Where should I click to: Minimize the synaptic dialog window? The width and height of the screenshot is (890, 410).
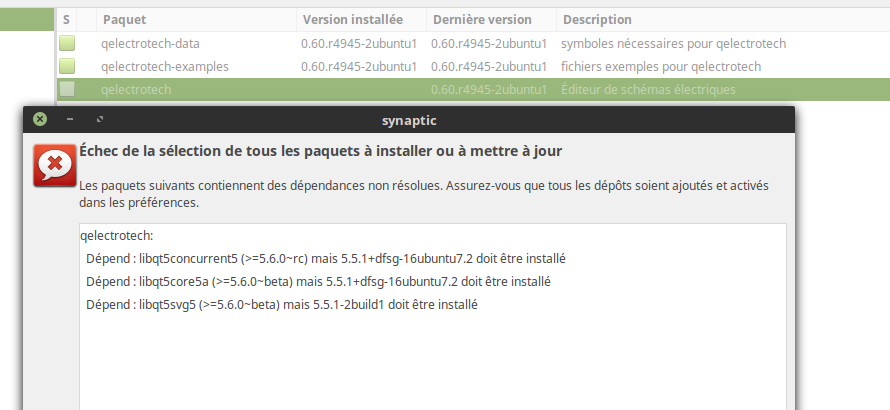pyautogui.click(x=70, y=119)
